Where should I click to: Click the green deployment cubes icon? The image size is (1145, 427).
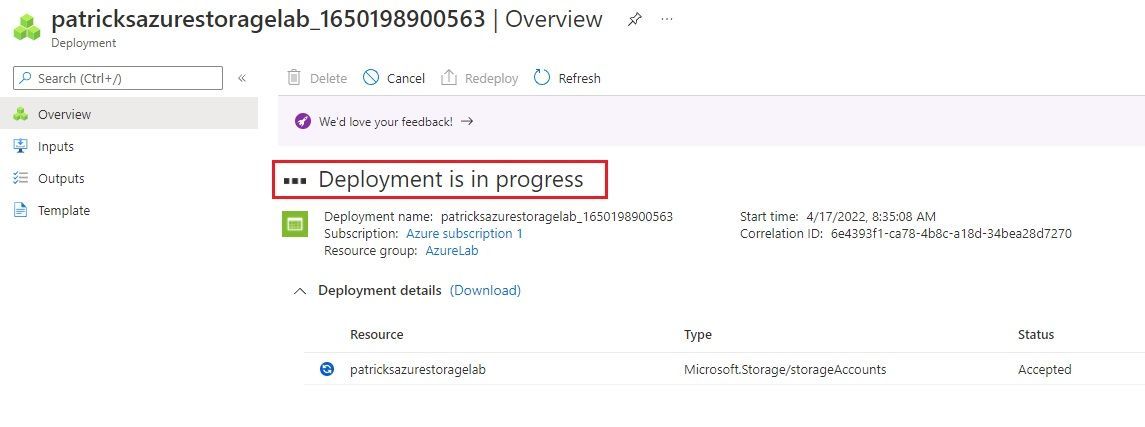[x=27, y=27]
